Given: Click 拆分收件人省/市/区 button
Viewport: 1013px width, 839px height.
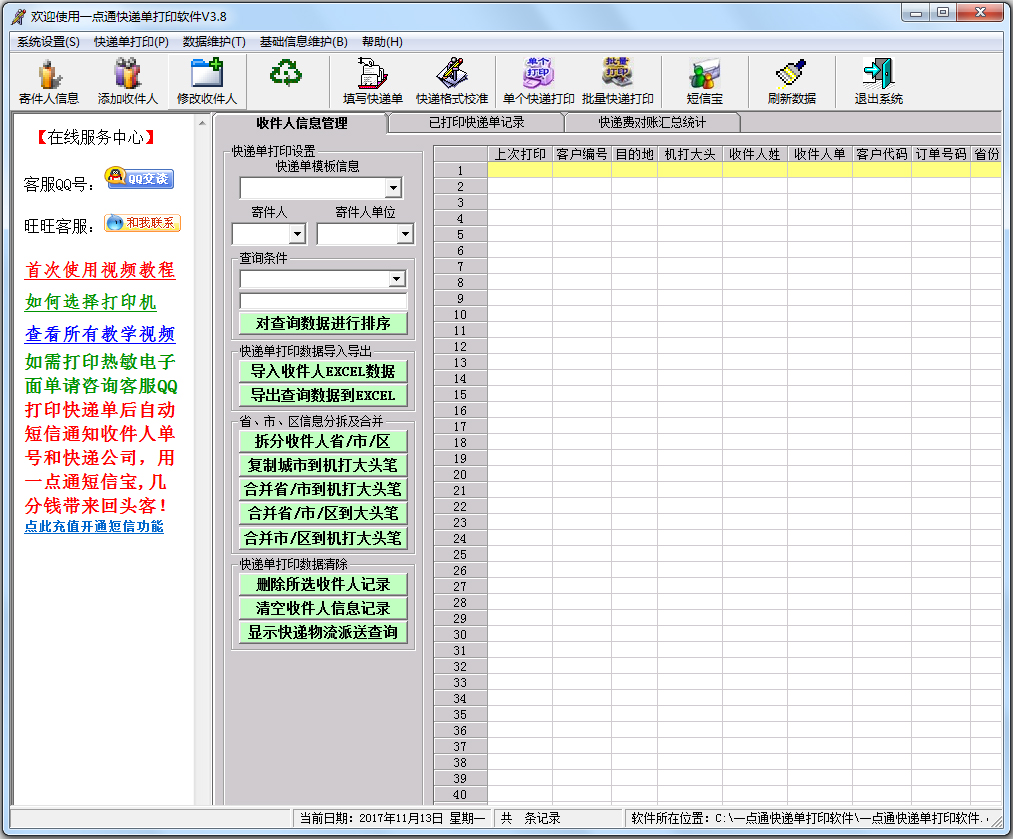Looking at the screenshot, I should tap(323, 441).
